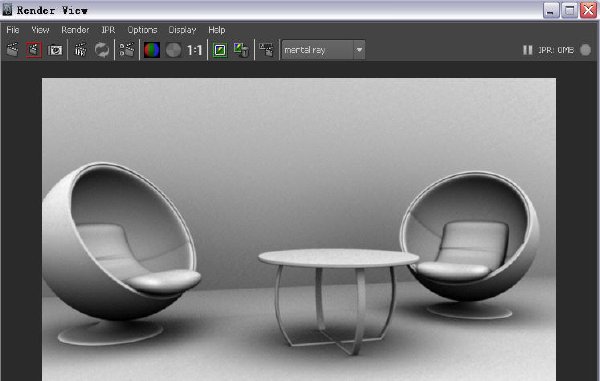600x381 pixels.
Task: Open the Render Settings window icon
Action: (x=127, y=50)
